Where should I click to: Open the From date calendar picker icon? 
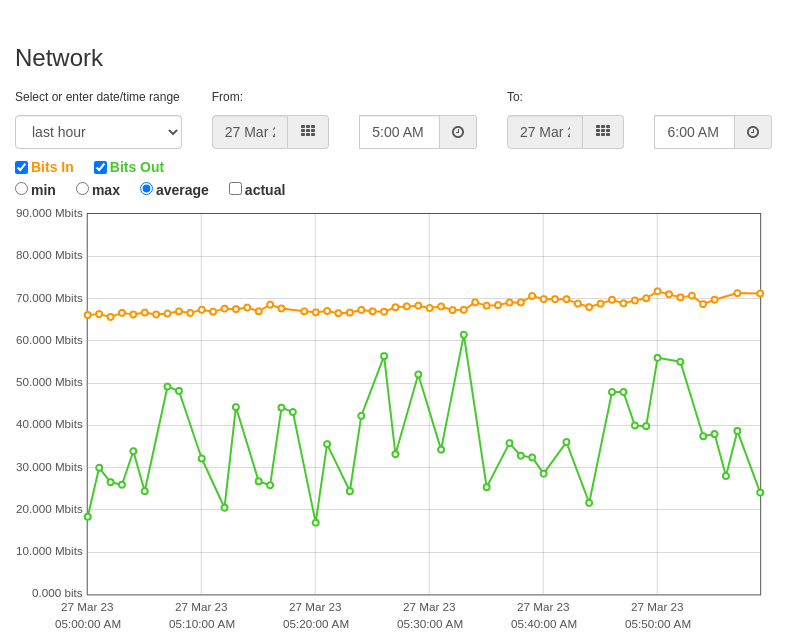click(308, 132)
